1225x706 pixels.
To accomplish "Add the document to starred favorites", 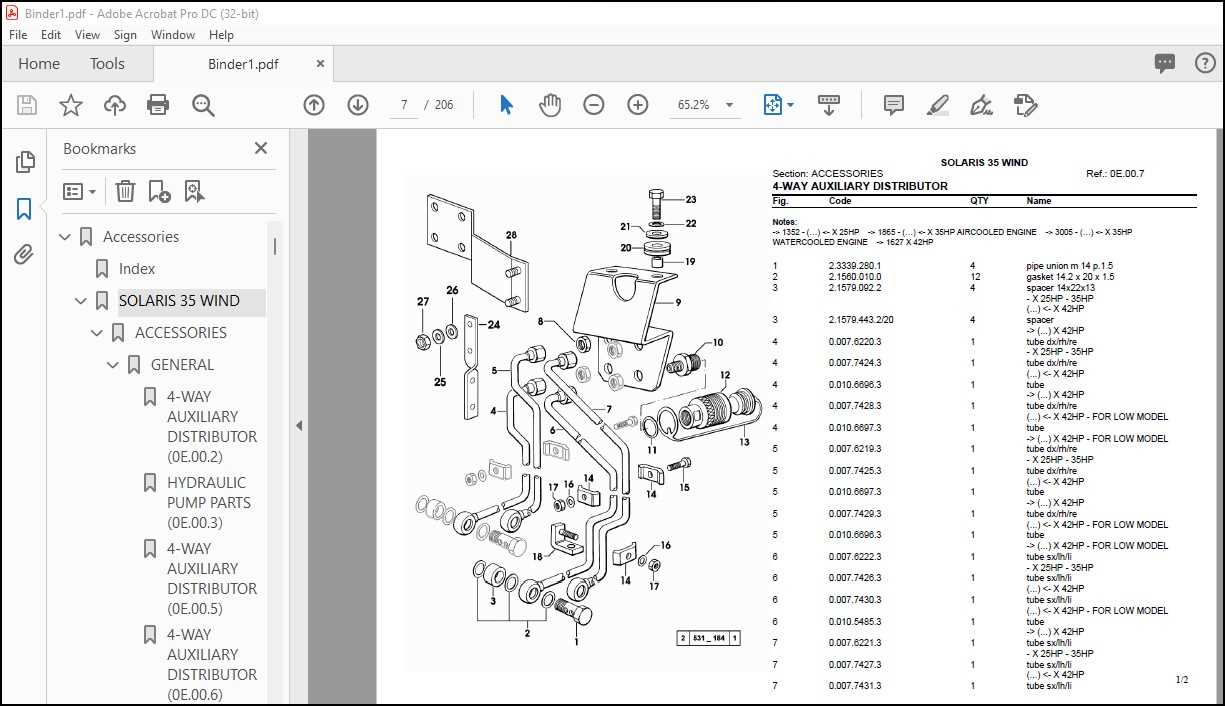I will coord(71,105).
